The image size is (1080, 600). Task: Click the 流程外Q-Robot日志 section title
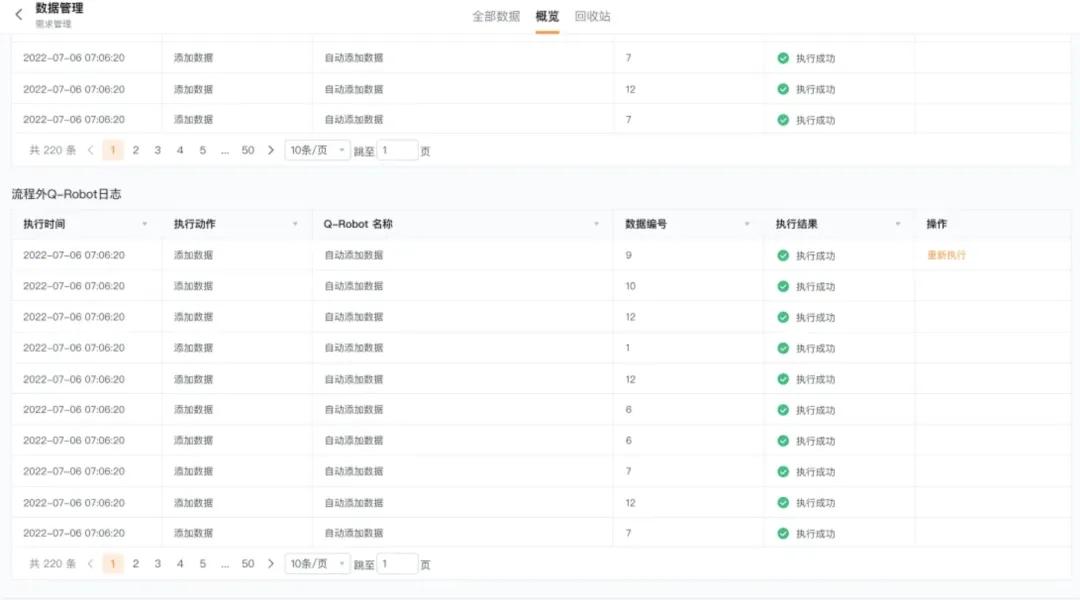(66, 194)
